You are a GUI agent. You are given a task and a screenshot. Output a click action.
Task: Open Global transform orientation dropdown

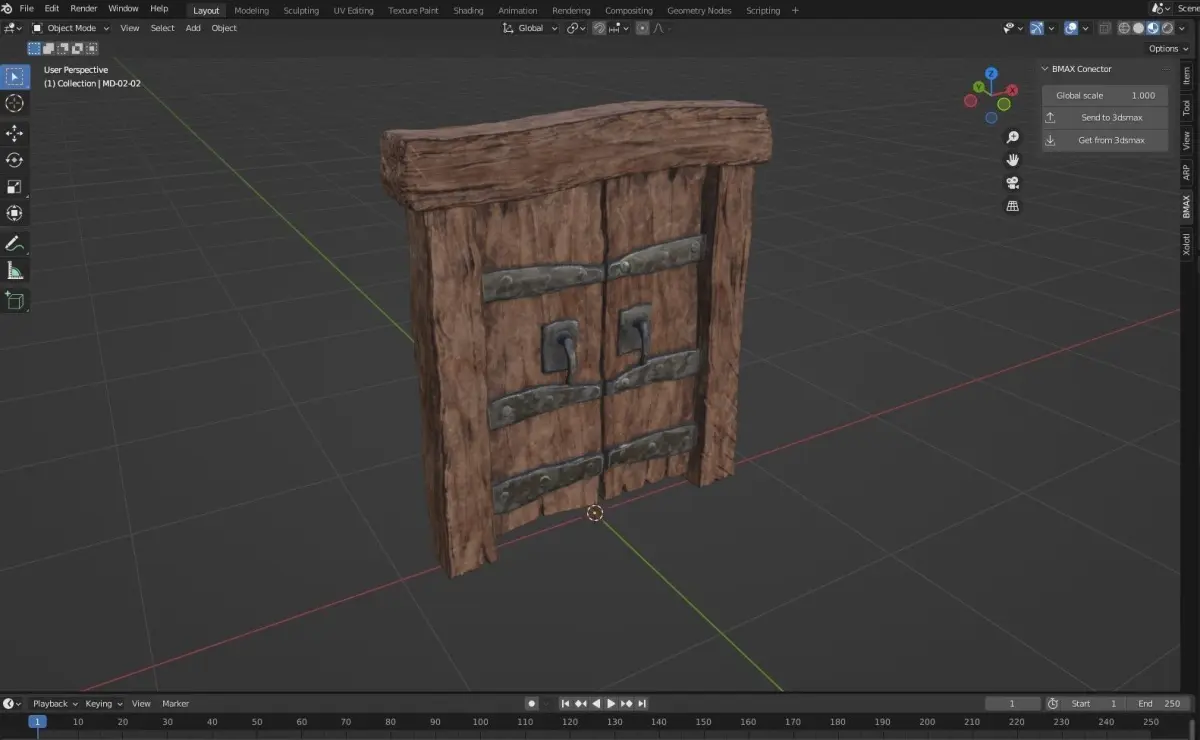click(x=530, y=28)
